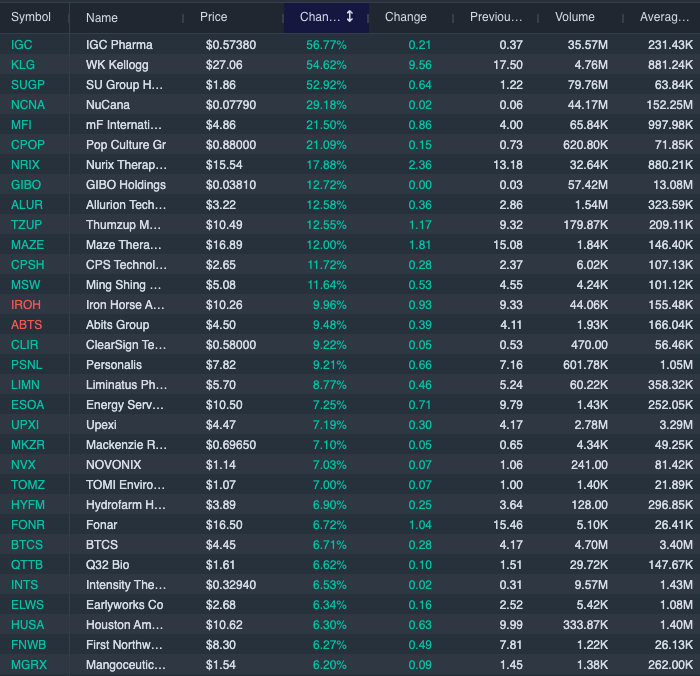Screen dimensions: 700x676
Task: Sort by the Name column header
Action: (x=102, y=17)
